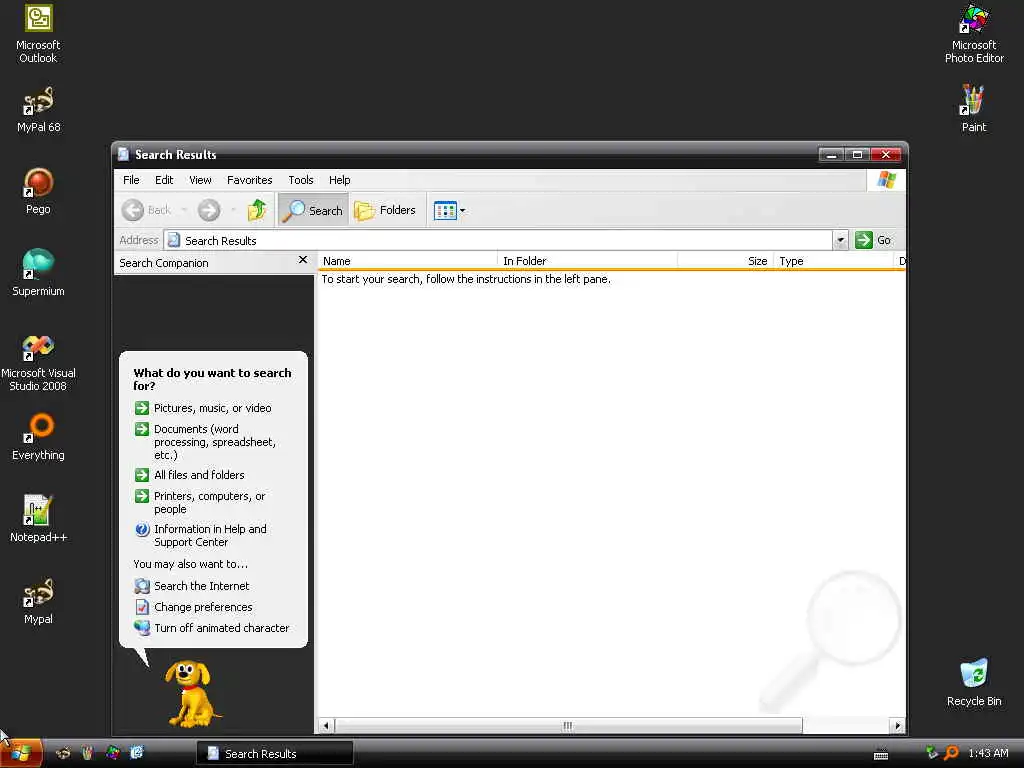Screen dimensions: 1024x768
Task: Launch Paint from quick launch
Action: click(88, 753)
